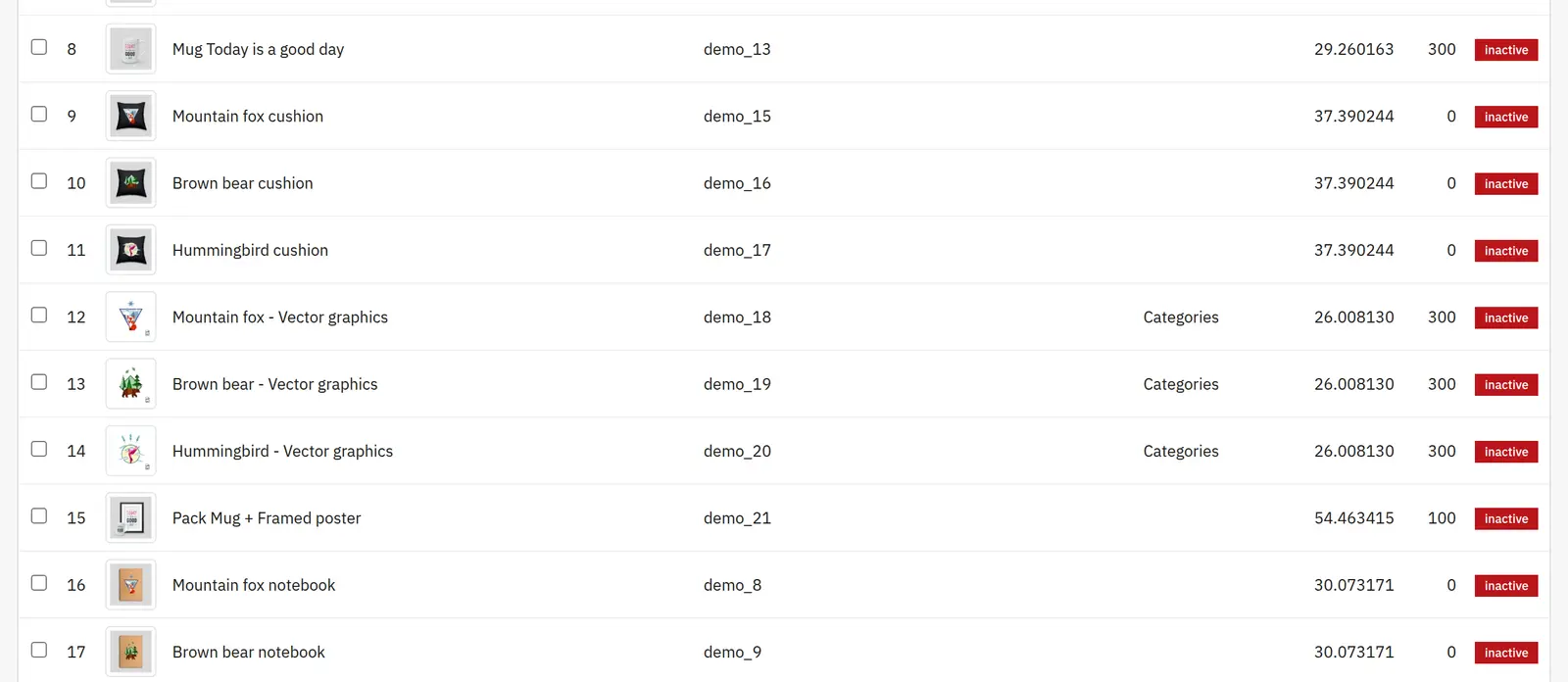
Task: Tick the checkbox for Brown bear cushion
Action: [39, 181]
